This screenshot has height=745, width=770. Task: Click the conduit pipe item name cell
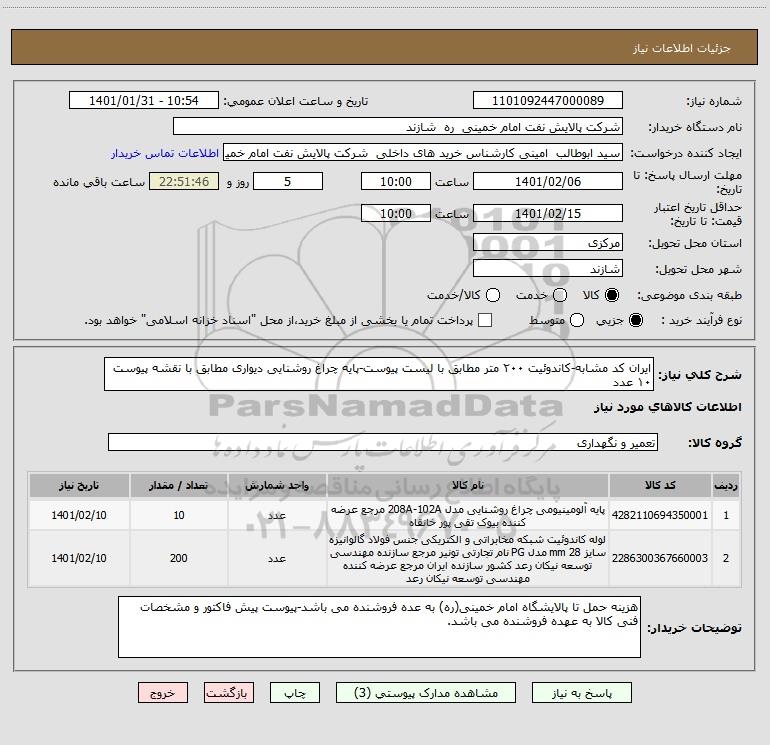click(468, 558)
